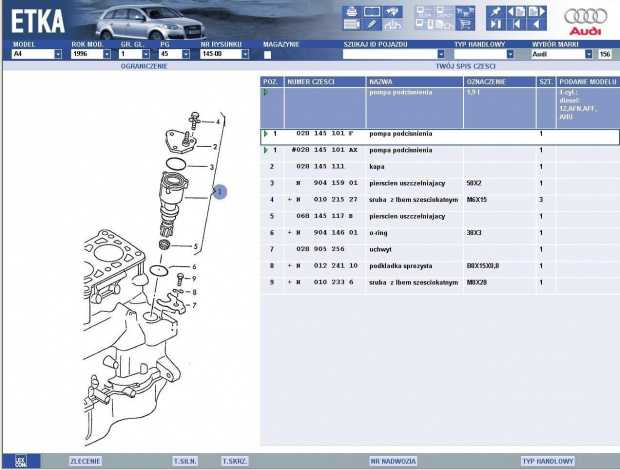Click green arrow beside 028 145 101 F
This screenshot has width=620, height=470.
tap(266, 134)
